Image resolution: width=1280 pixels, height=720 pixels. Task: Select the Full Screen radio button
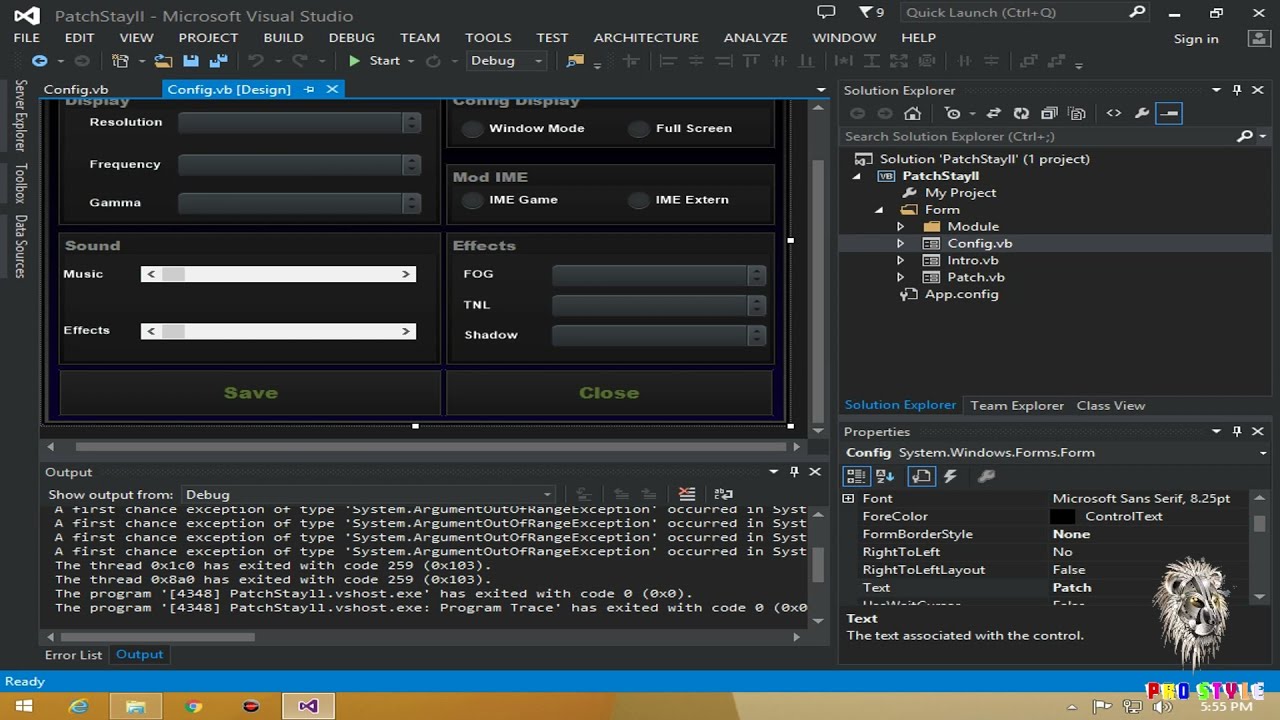[638, 129]
